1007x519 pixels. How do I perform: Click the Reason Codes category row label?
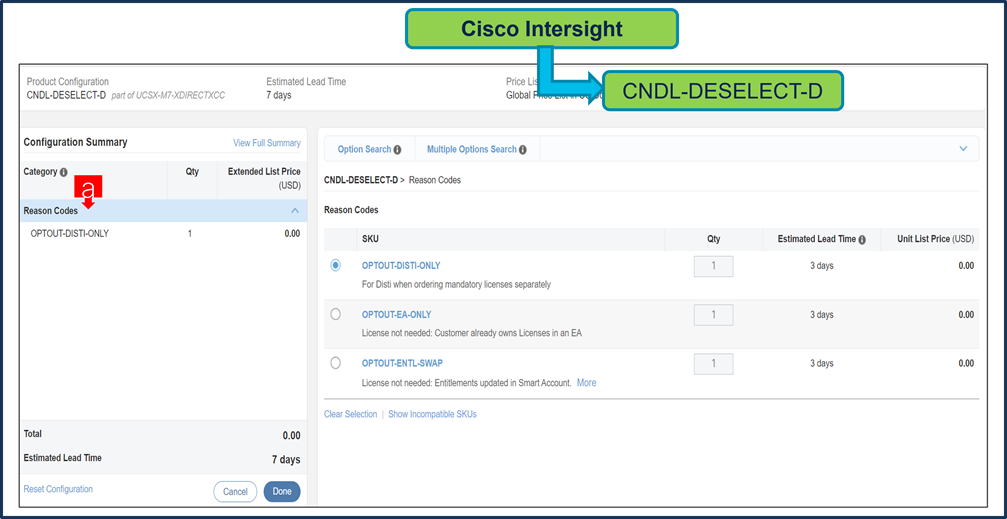(51, 211)
